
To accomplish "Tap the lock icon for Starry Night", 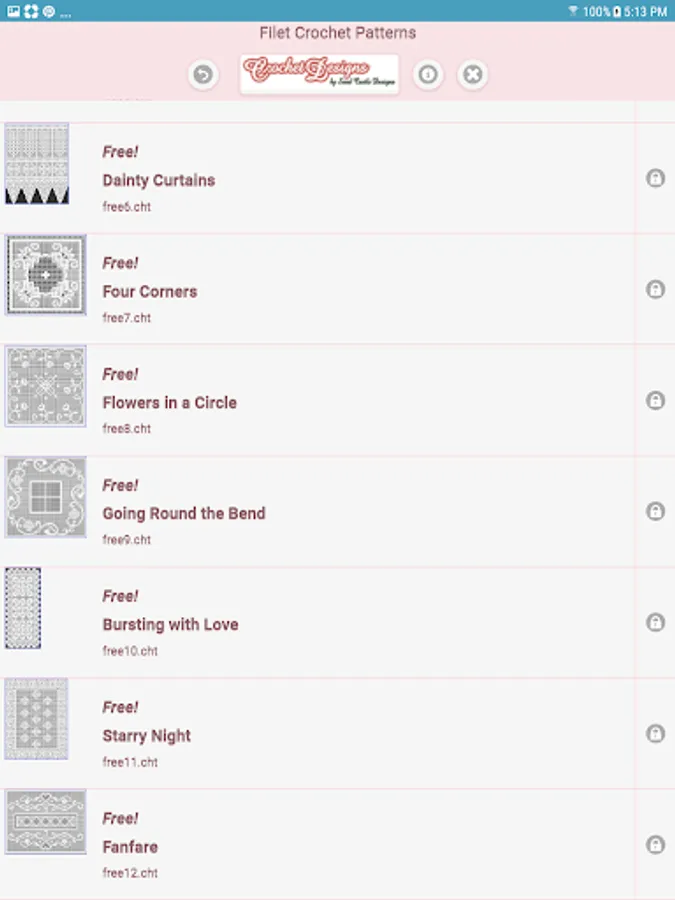I will [655, 734].
